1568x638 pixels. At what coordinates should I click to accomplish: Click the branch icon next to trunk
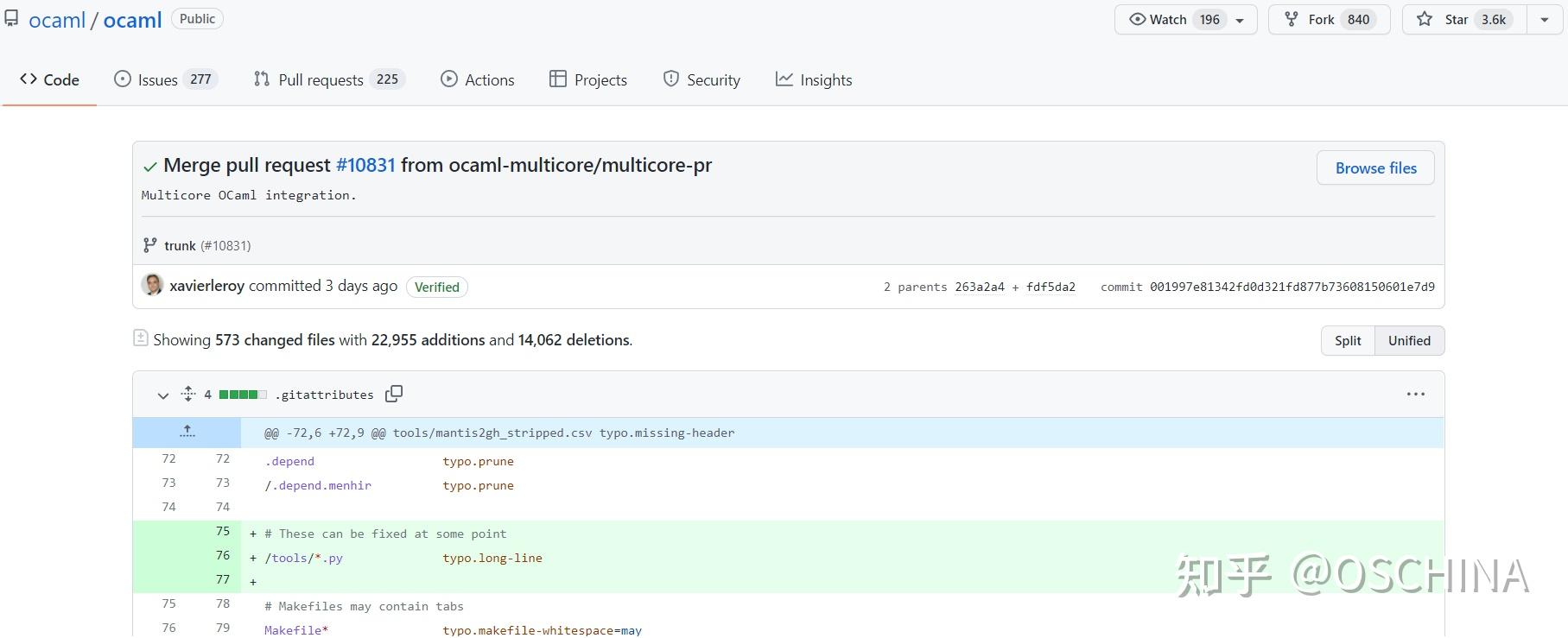(150, 245)
